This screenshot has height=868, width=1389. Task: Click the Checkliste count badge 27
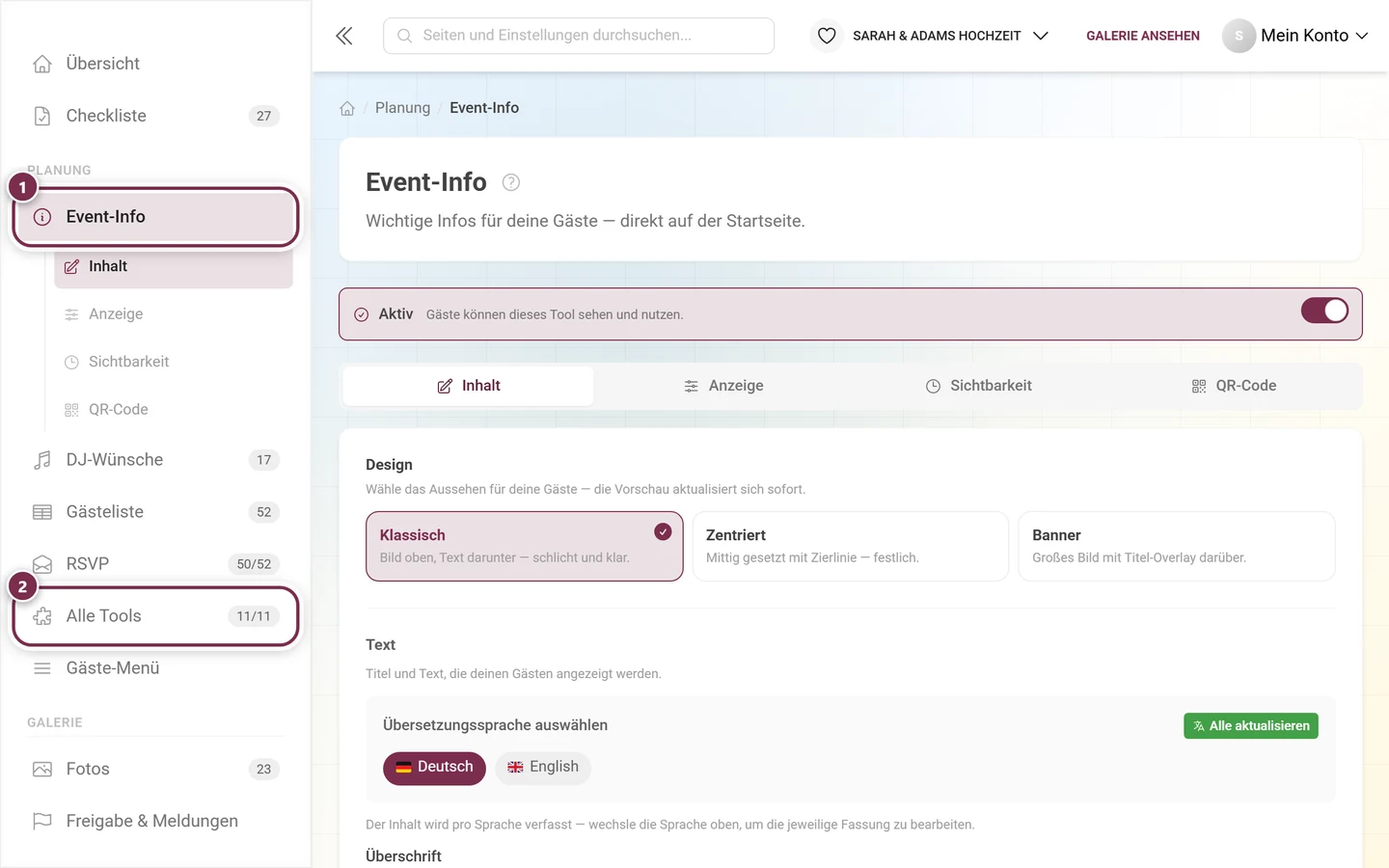click(x=264, y=116)
